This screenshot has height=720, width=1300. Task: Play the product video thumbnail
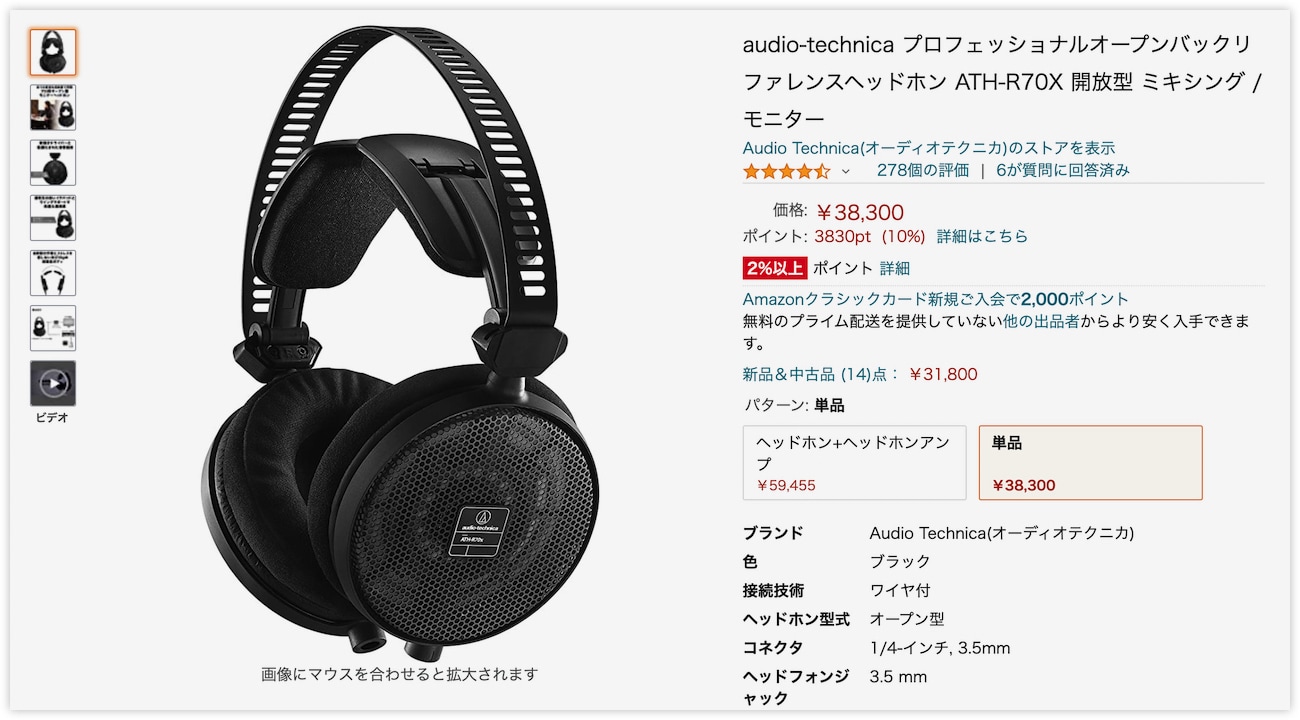click(53, 383)
